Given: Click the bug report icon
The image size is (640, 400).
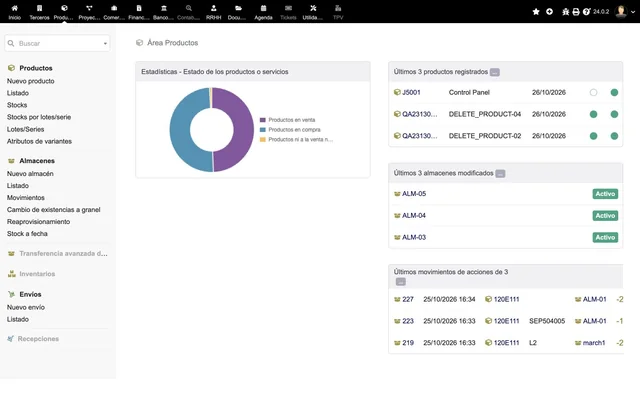Looking at the screenshot, I should [x=565, y=12].
